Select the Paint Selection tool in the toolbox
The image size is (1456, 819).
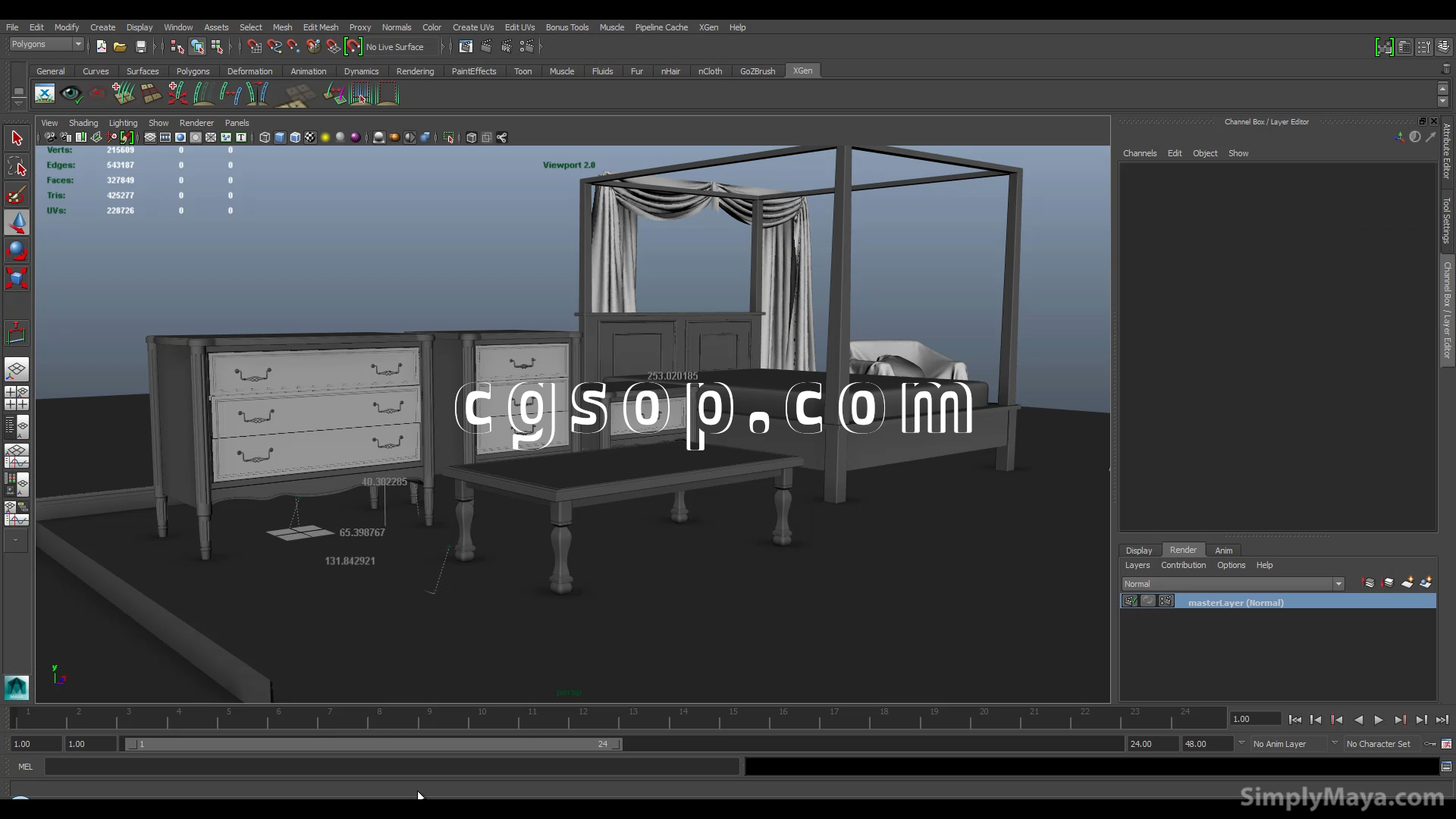17,196
